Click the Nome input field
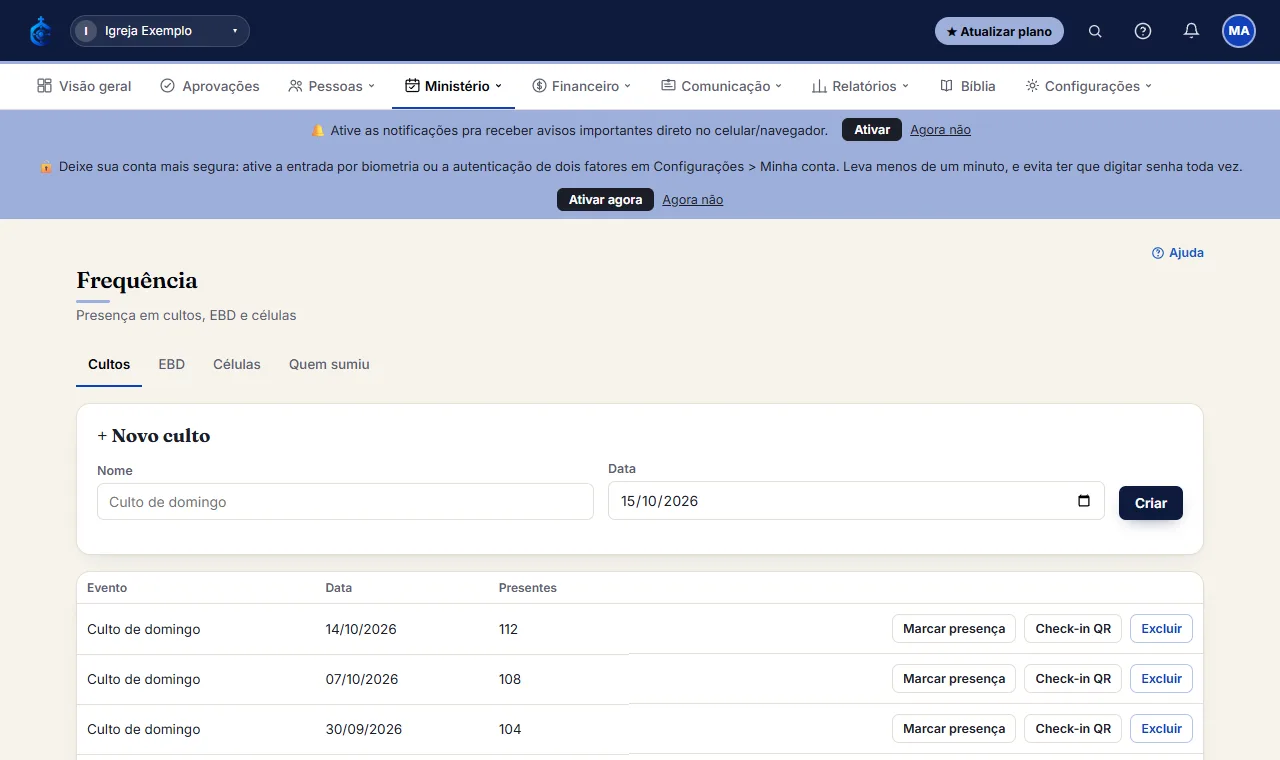Screen dimensions: 1280x760 point(345,502)
